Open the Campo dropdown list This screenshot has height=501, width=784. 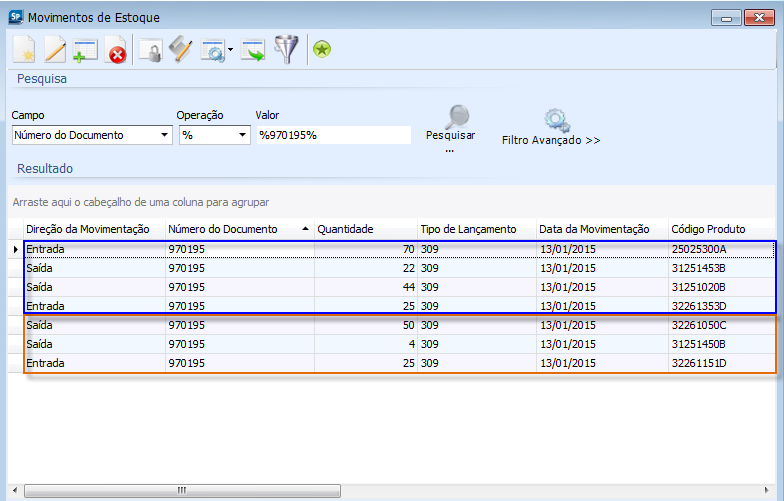tap(164, 135)
